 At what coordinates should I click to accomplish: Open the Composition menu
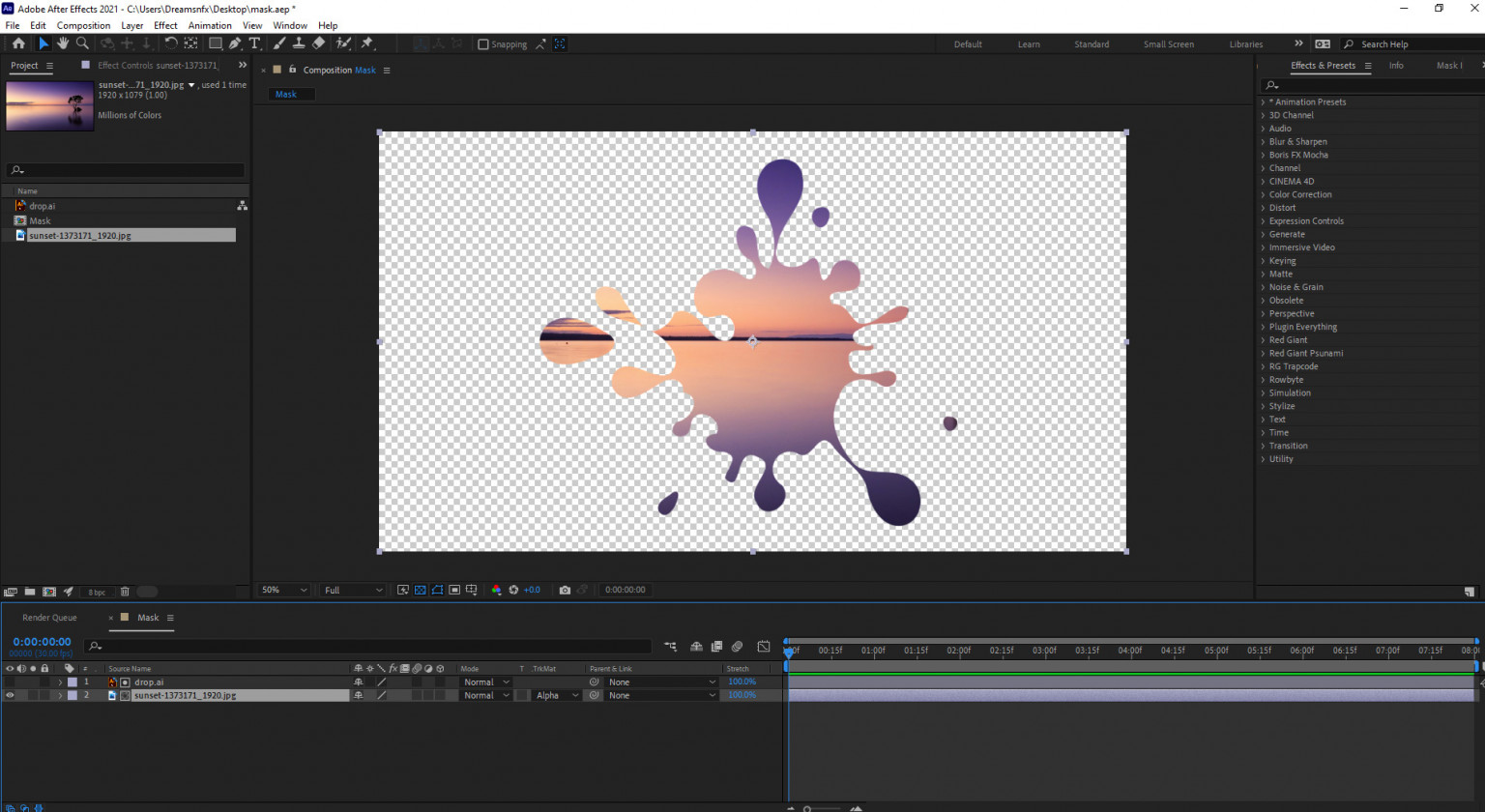point(83,26)
